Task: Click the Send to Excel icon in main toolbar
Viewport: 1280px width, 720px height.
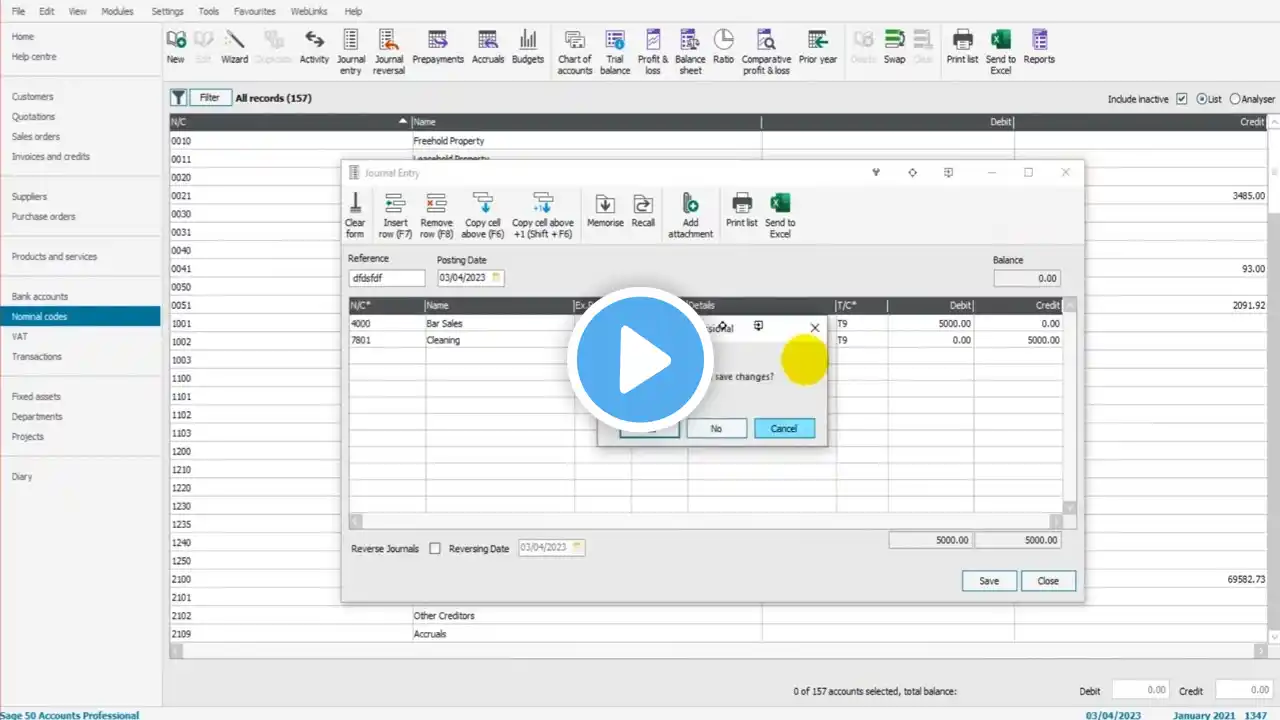Action: 1000,51
